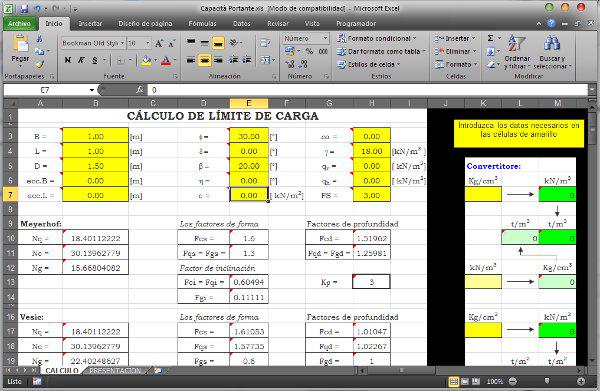600x391 pixels.
Task: Click the zoom slider handle
Action: 547,381
